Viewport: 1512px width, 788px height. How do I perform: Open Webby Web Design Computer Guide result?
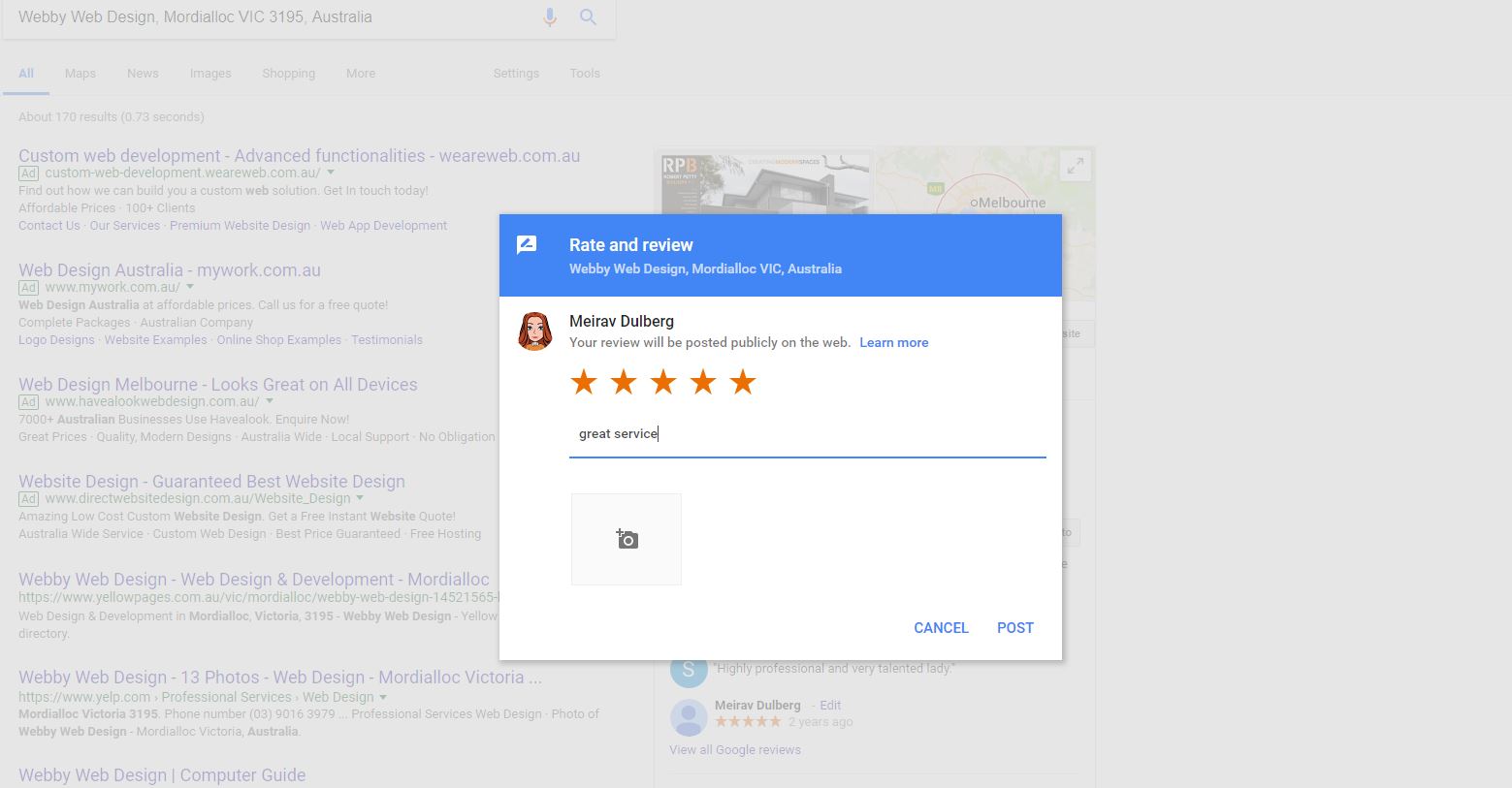(x=162, y=775)
